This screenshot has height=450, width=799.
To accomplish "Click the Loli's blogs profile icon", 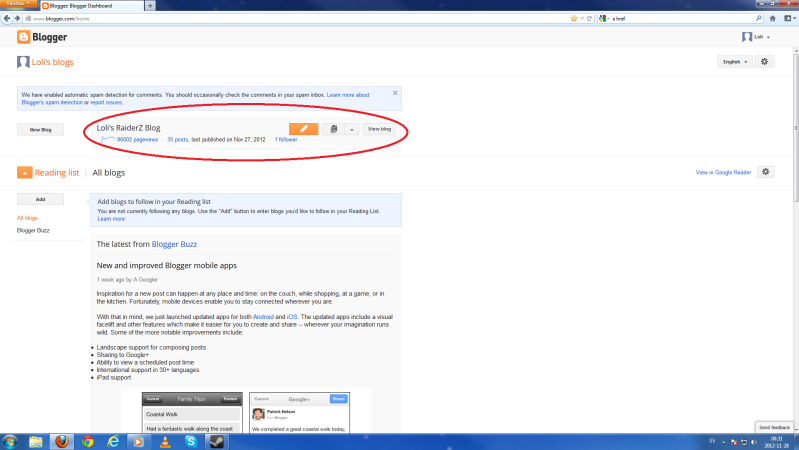I will 23,62.
